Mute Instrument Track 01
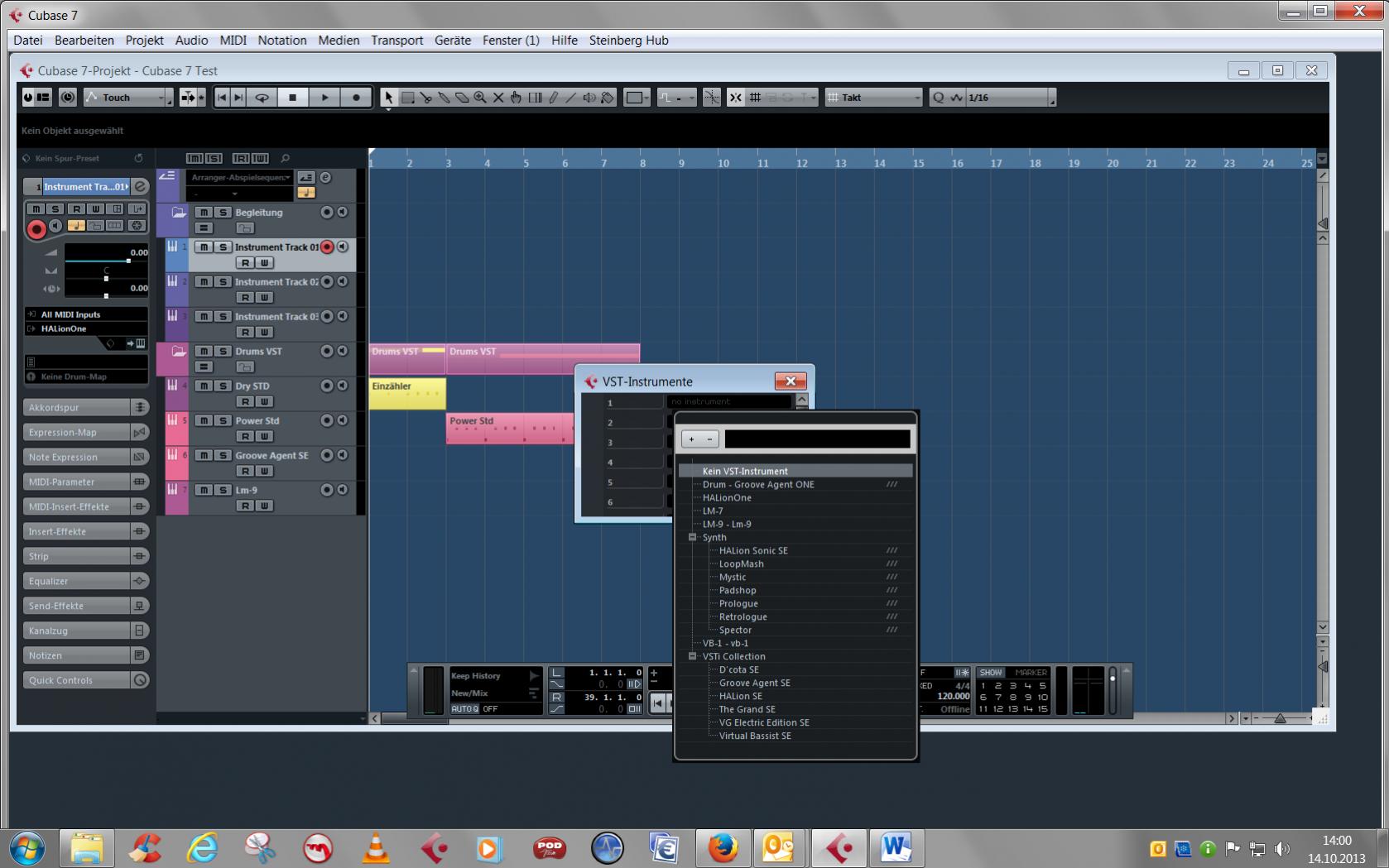This screenshot has width=1389, height=868. pos(204,247)
